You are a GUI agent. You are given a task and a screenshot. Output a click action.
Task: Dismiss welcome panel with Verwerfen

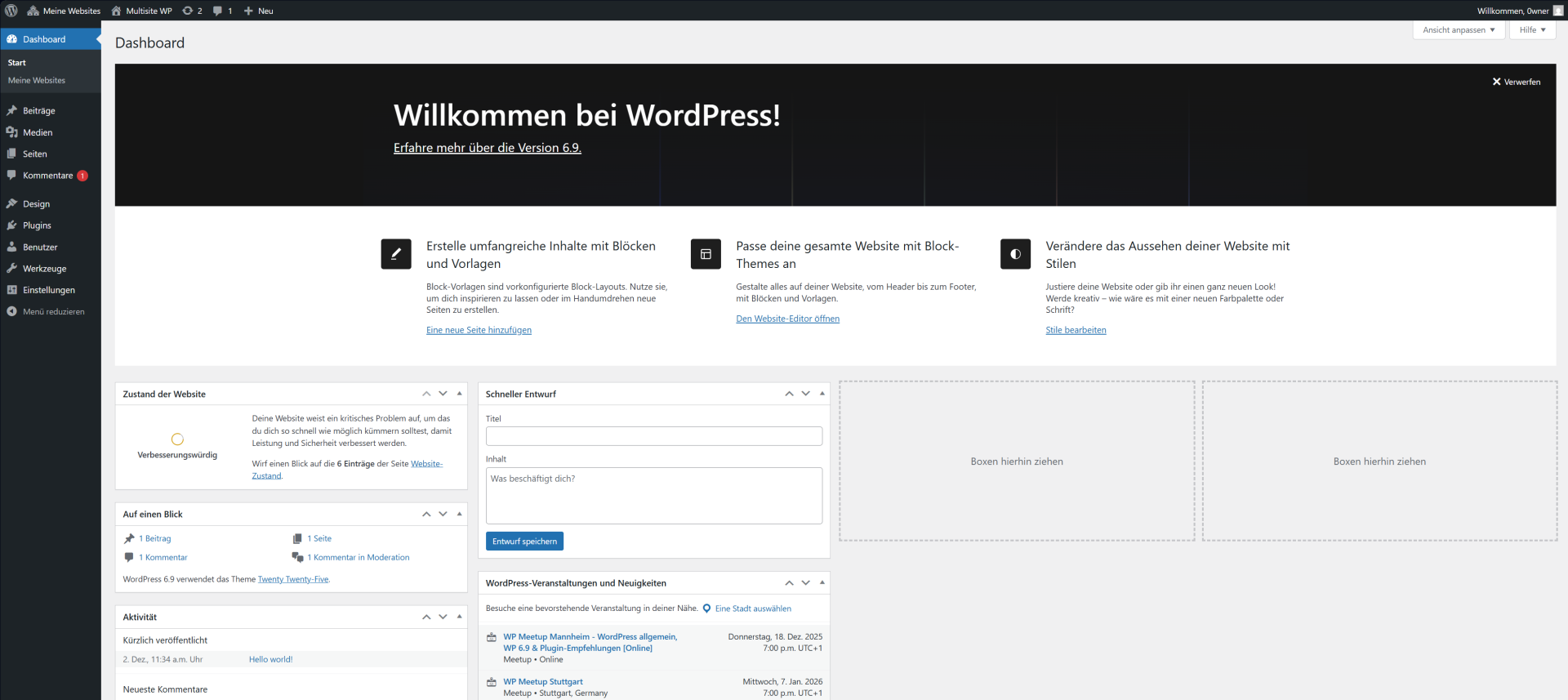pyautogui.click(x=1517, y=82)
